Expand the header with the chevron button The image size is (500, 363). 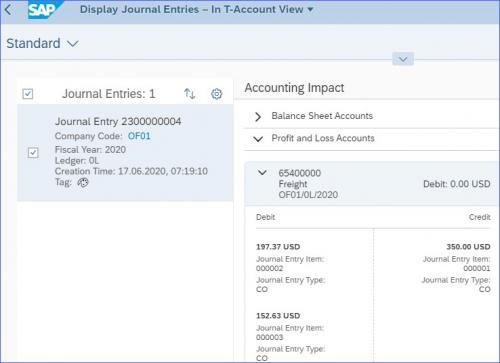[403, 59]
